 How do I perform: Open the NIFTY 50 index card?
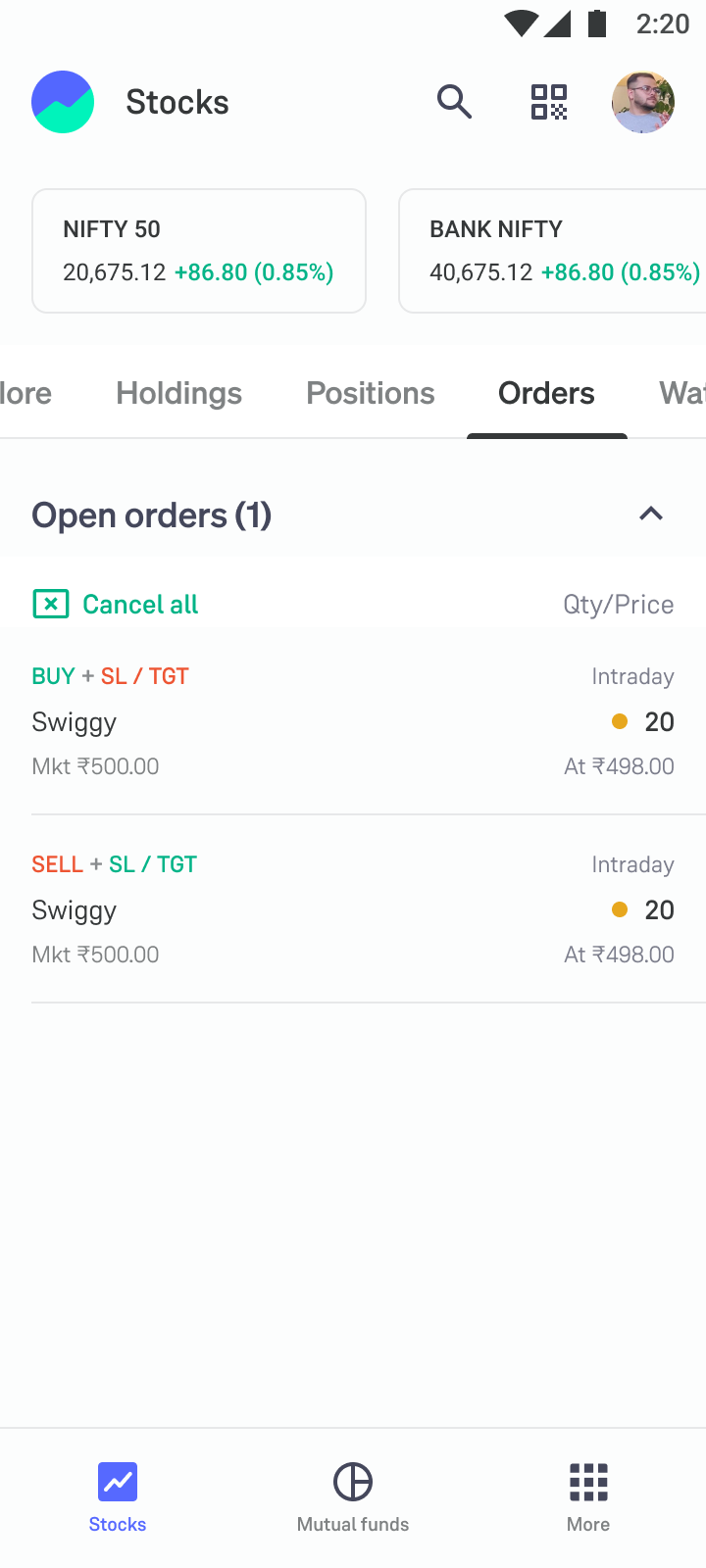[199, 251]
